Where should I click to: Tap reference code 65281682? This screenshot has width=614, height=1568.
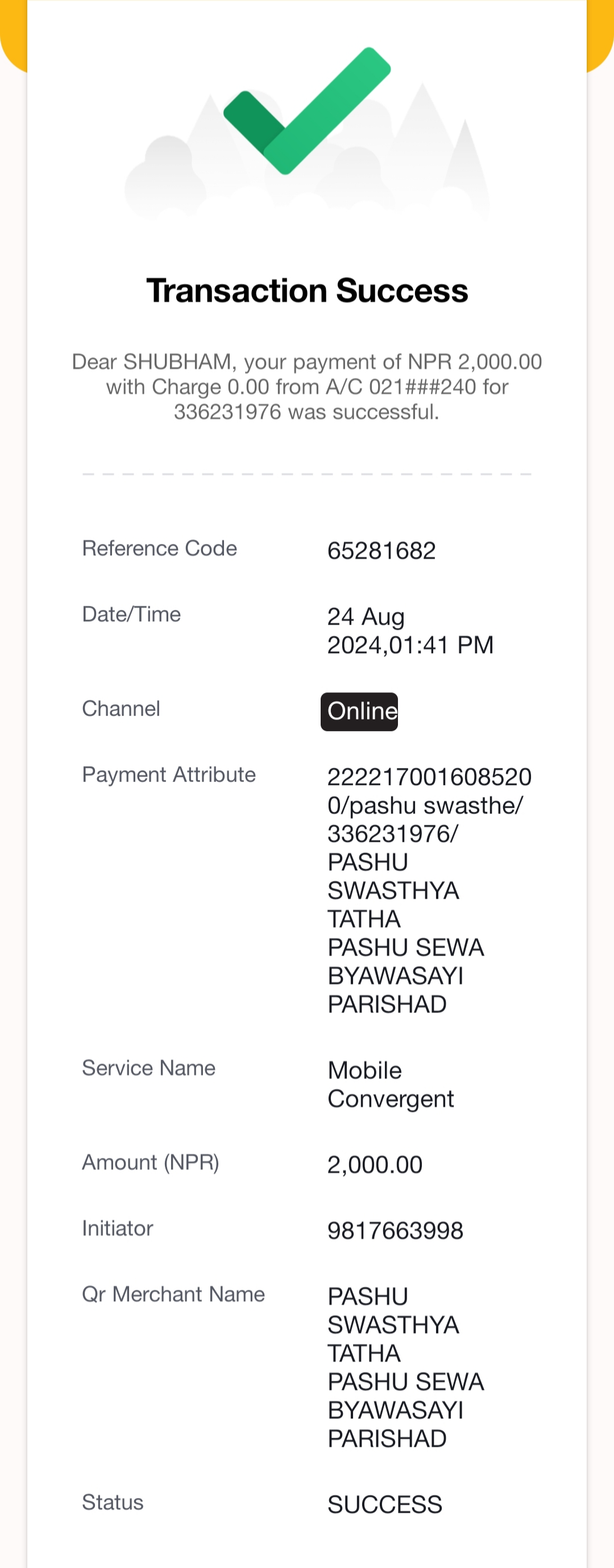tap(381, 551)
